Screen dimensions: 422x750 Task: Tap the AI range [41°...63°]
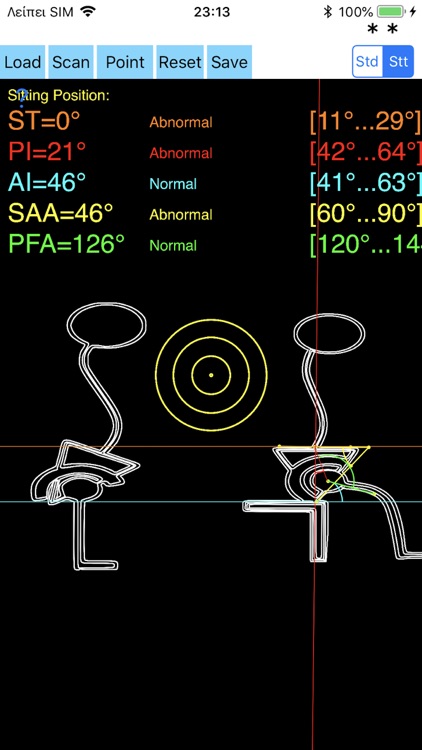click(366, 184)
